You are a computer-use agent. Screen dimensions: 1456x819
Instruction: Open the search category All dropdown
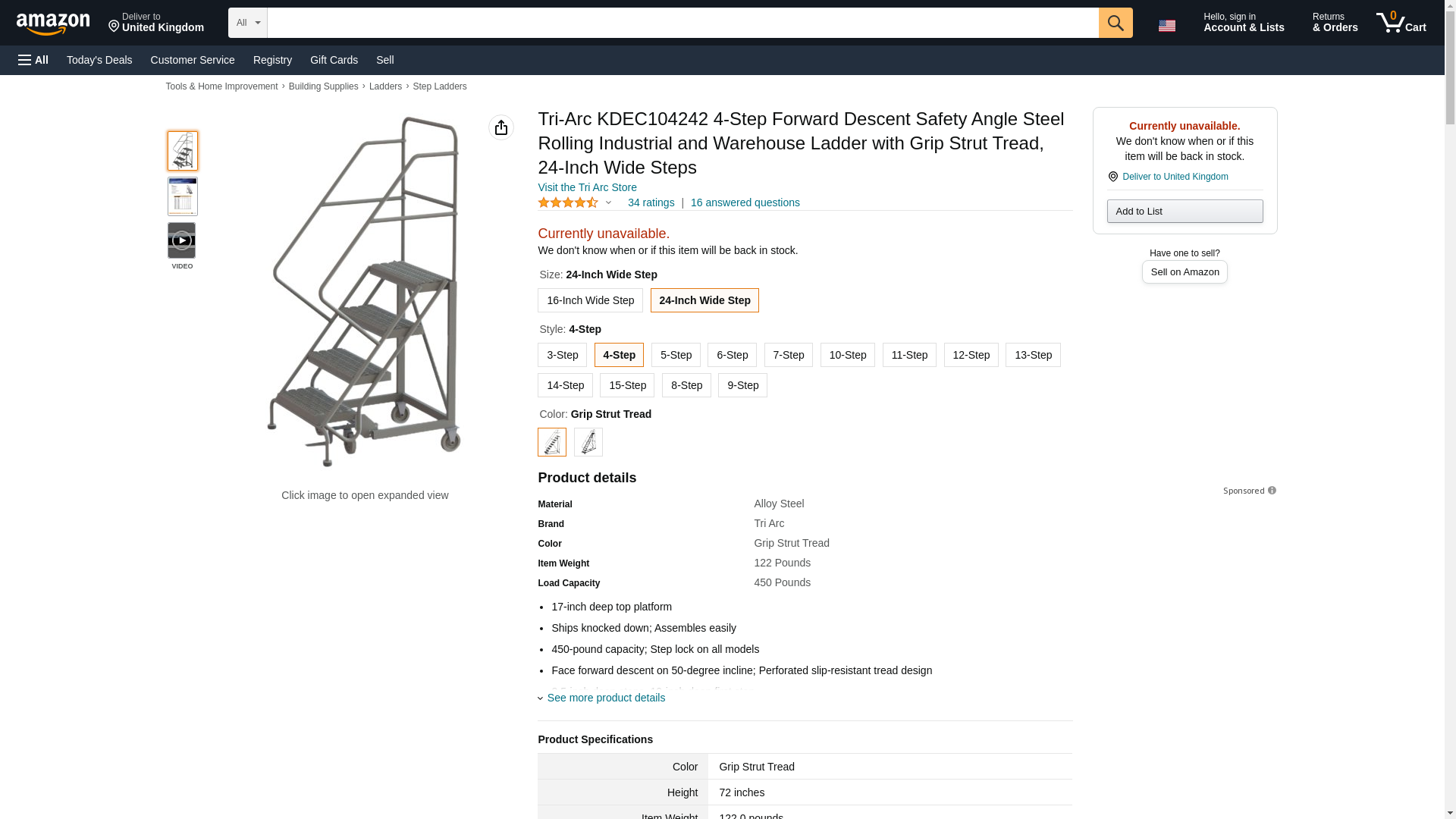248,23
